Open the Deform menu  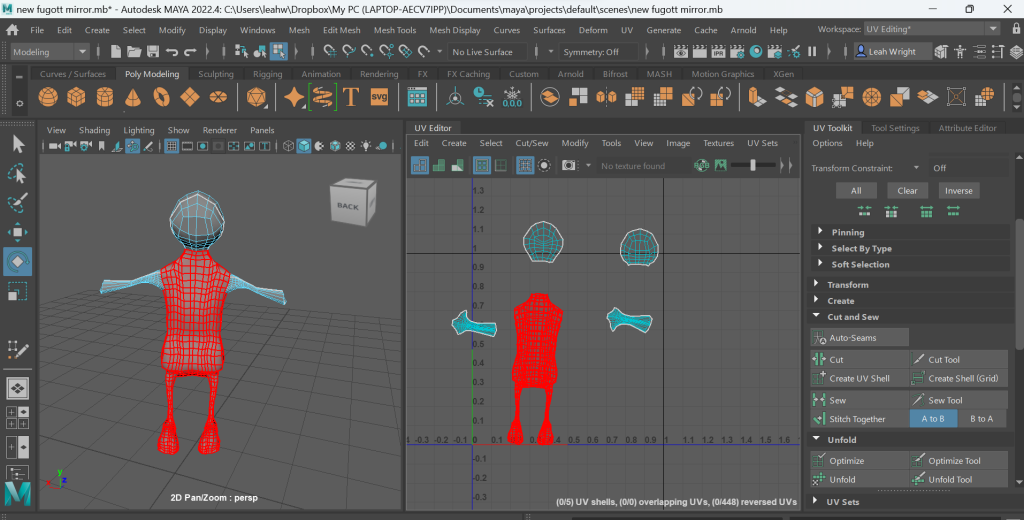pyautogui.click(x=593, y=30)
